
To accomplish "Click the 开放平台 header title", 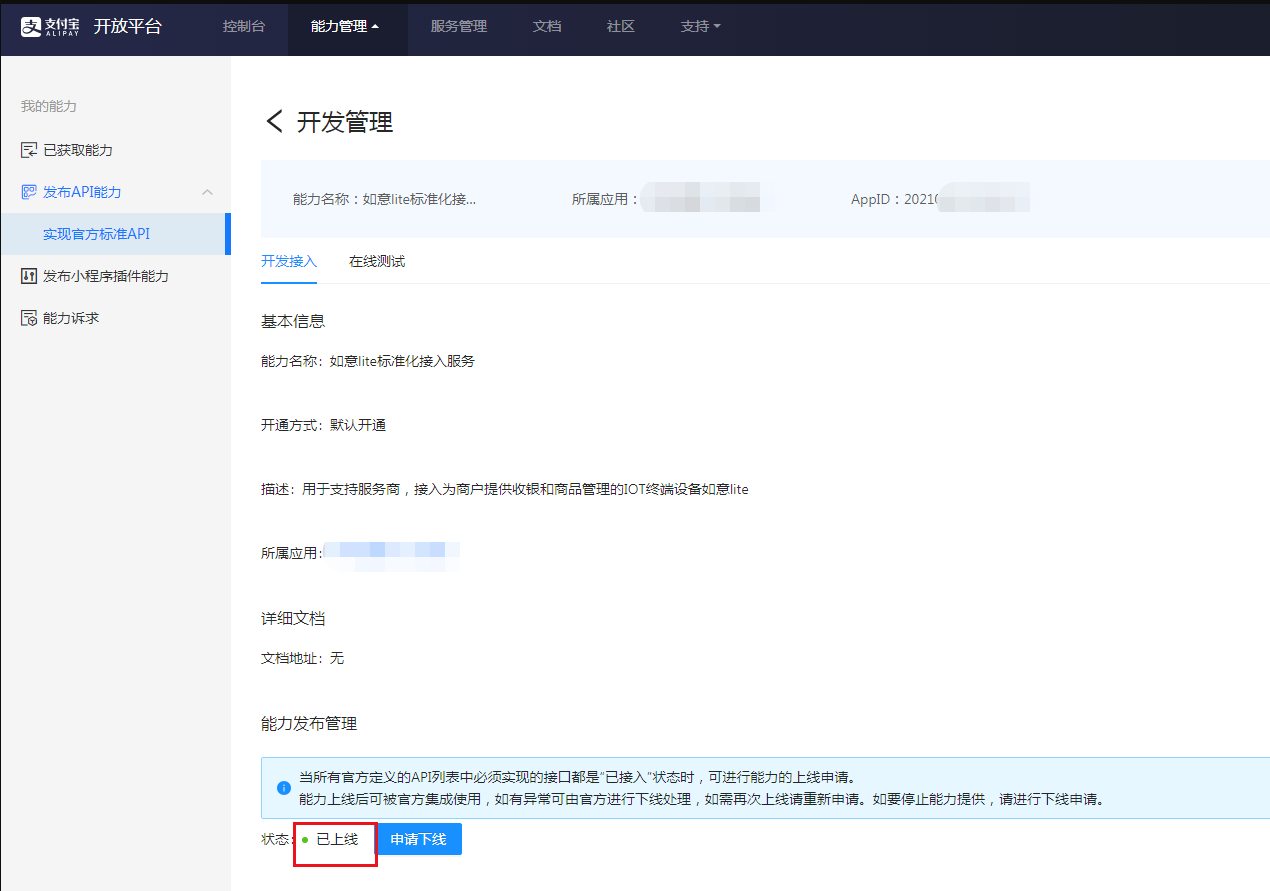I will pyautogui.click(x=127, y=27).
